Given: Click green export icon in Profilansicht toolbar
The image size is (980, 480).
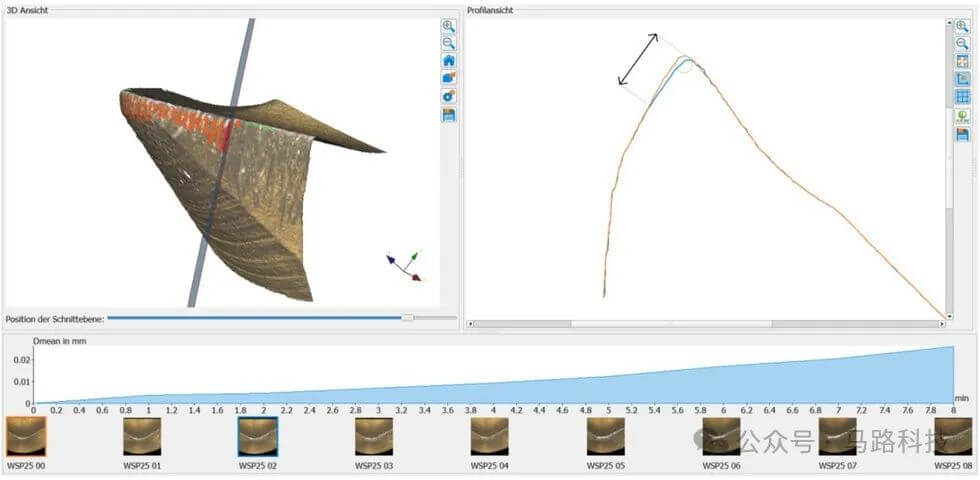Looking at the screenshot, I should (x=962, y=116).
